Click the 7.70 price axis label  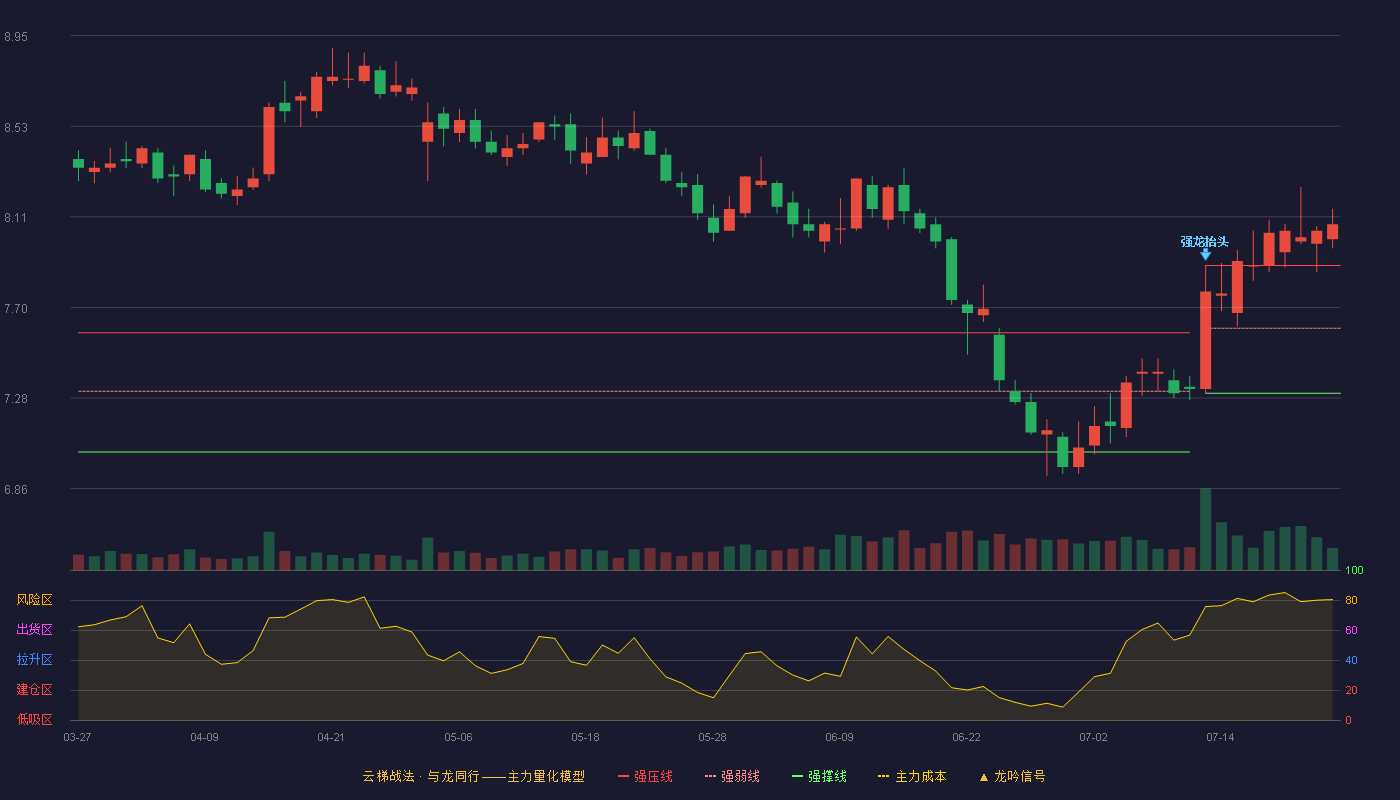click(x=16, y=309)
